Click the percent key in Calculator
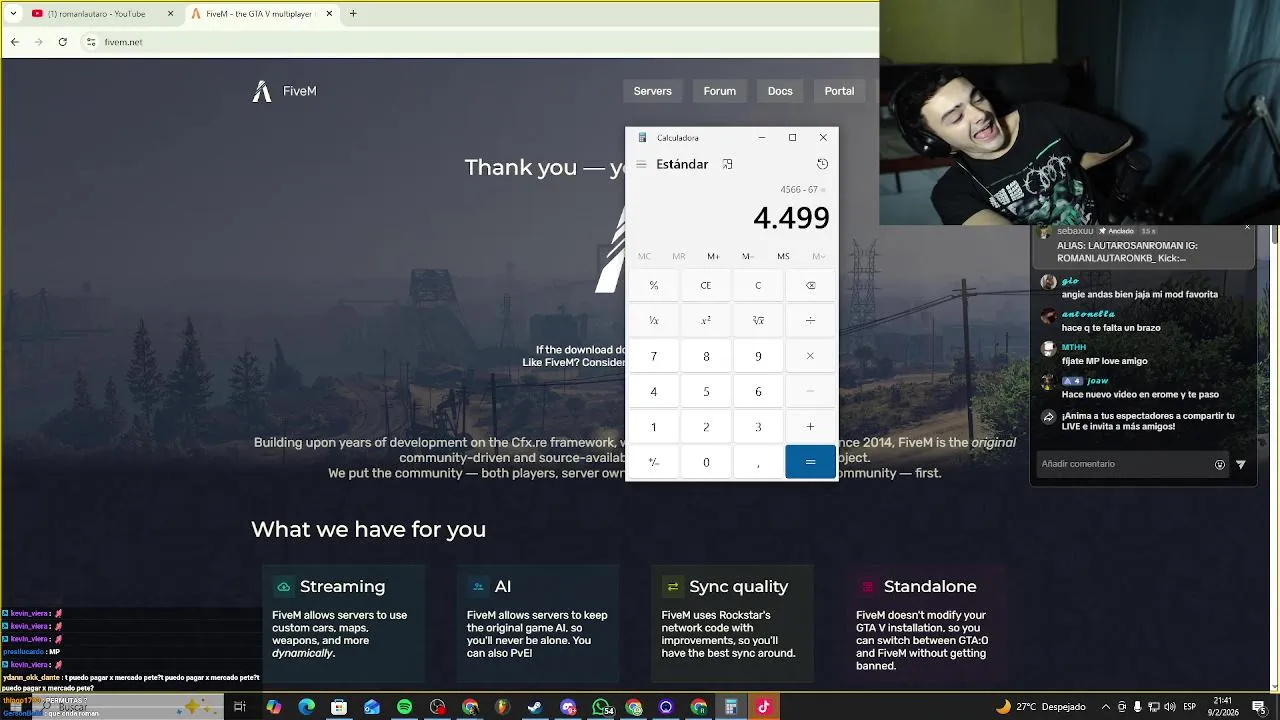The width and height of the screenshot is (1280, 720). [x=653, y=285]
